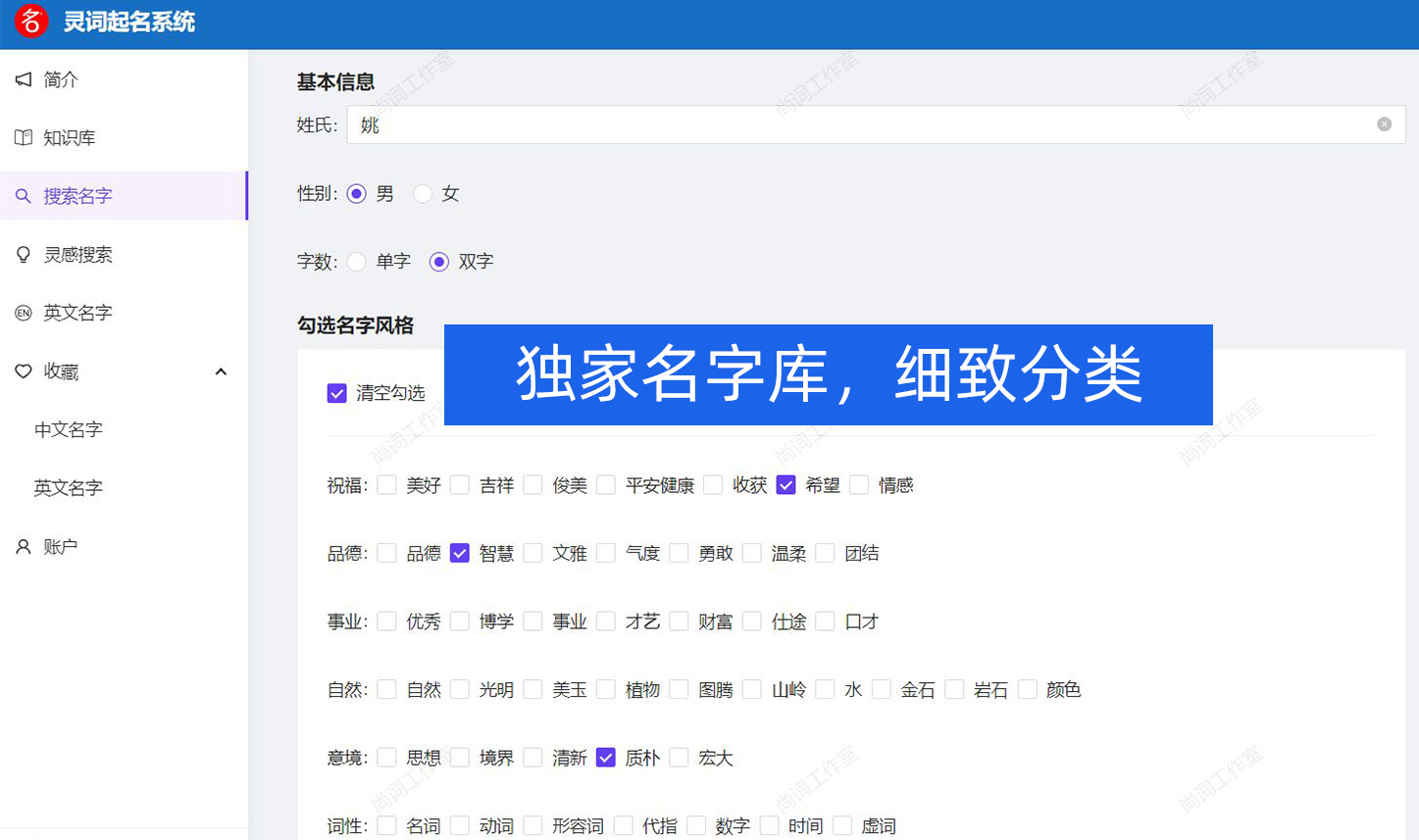Check the 温柔 checkbox
1419x840 pixels.
point(752,554)
